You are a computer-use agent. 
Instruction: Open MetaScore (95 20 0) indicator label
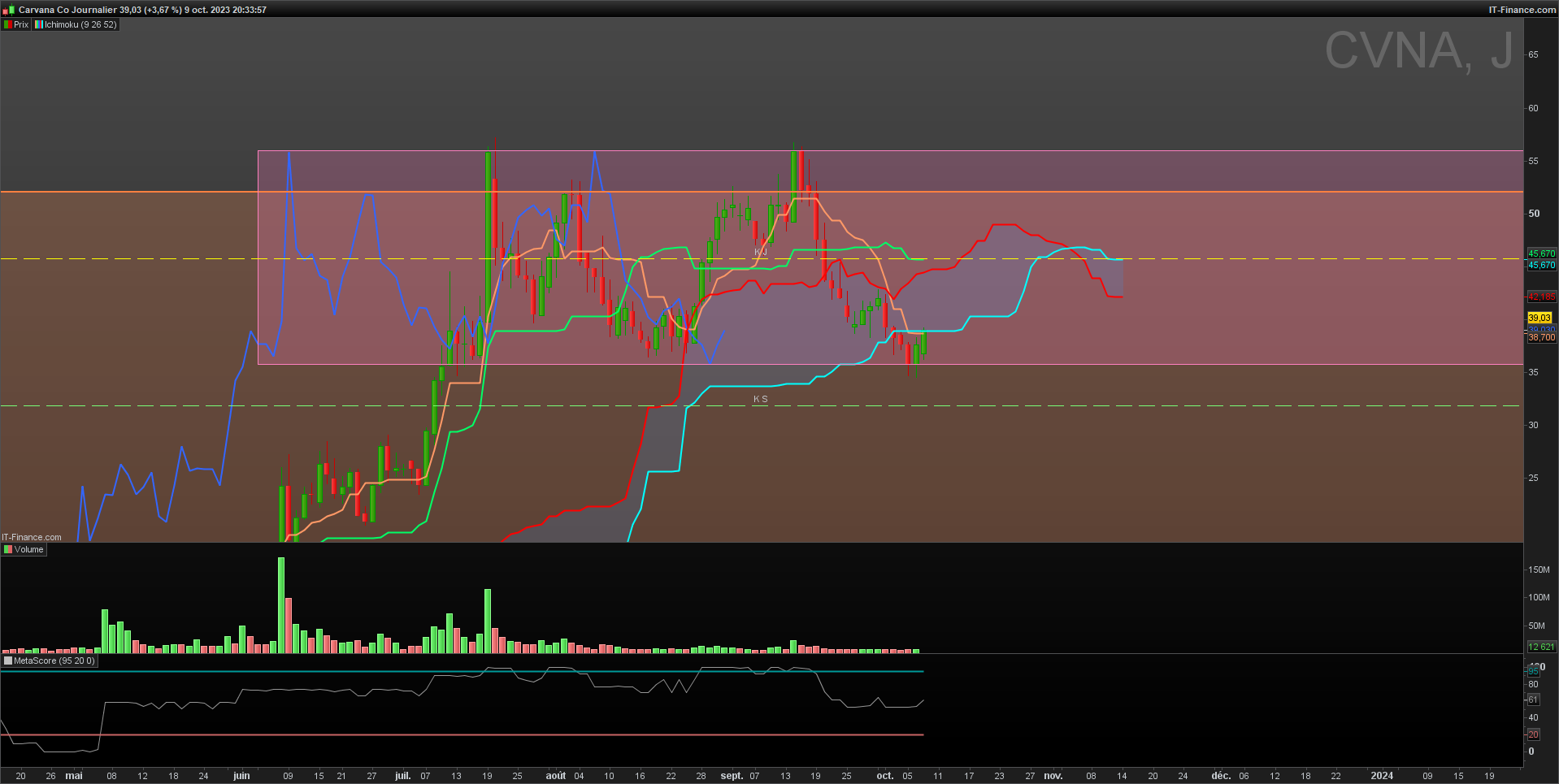click(x=54, y=661)
